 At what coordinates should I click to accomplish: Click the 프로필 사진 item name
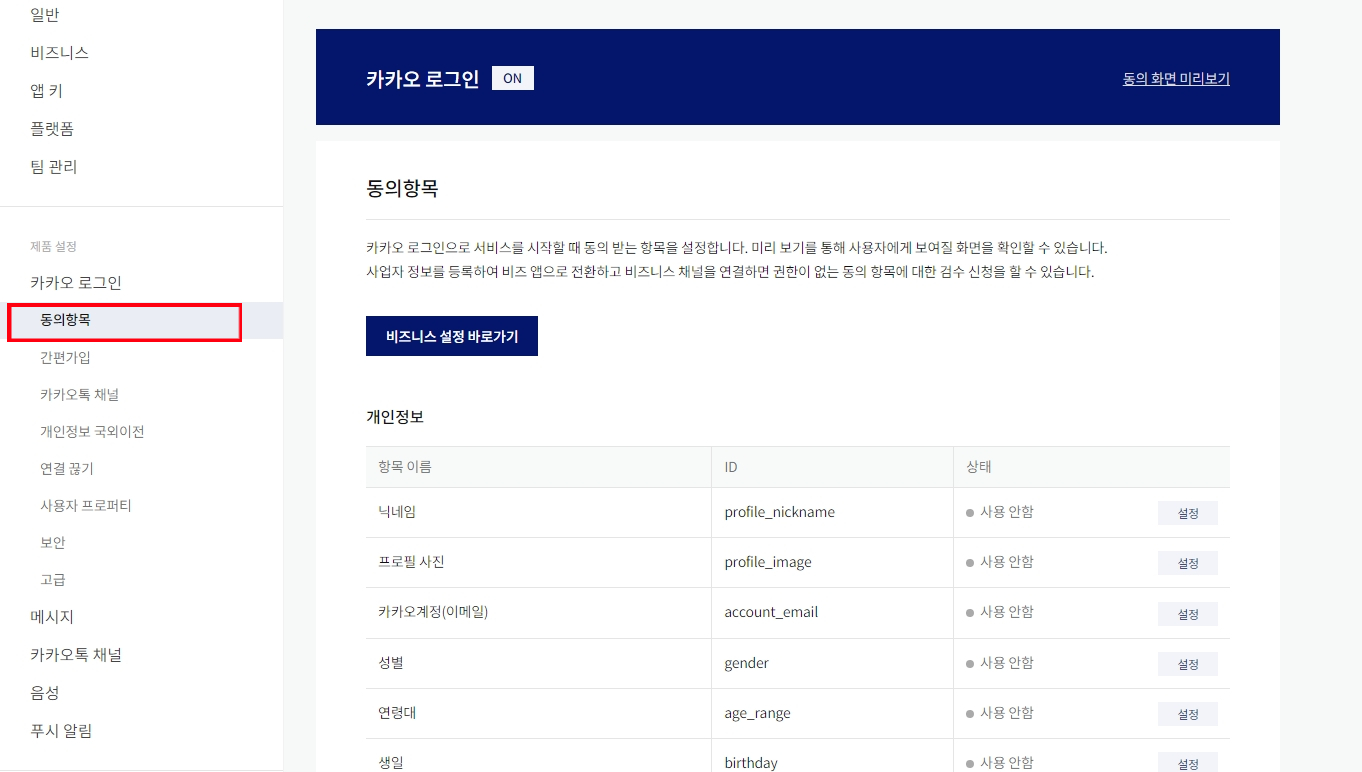tap(411, 562)
